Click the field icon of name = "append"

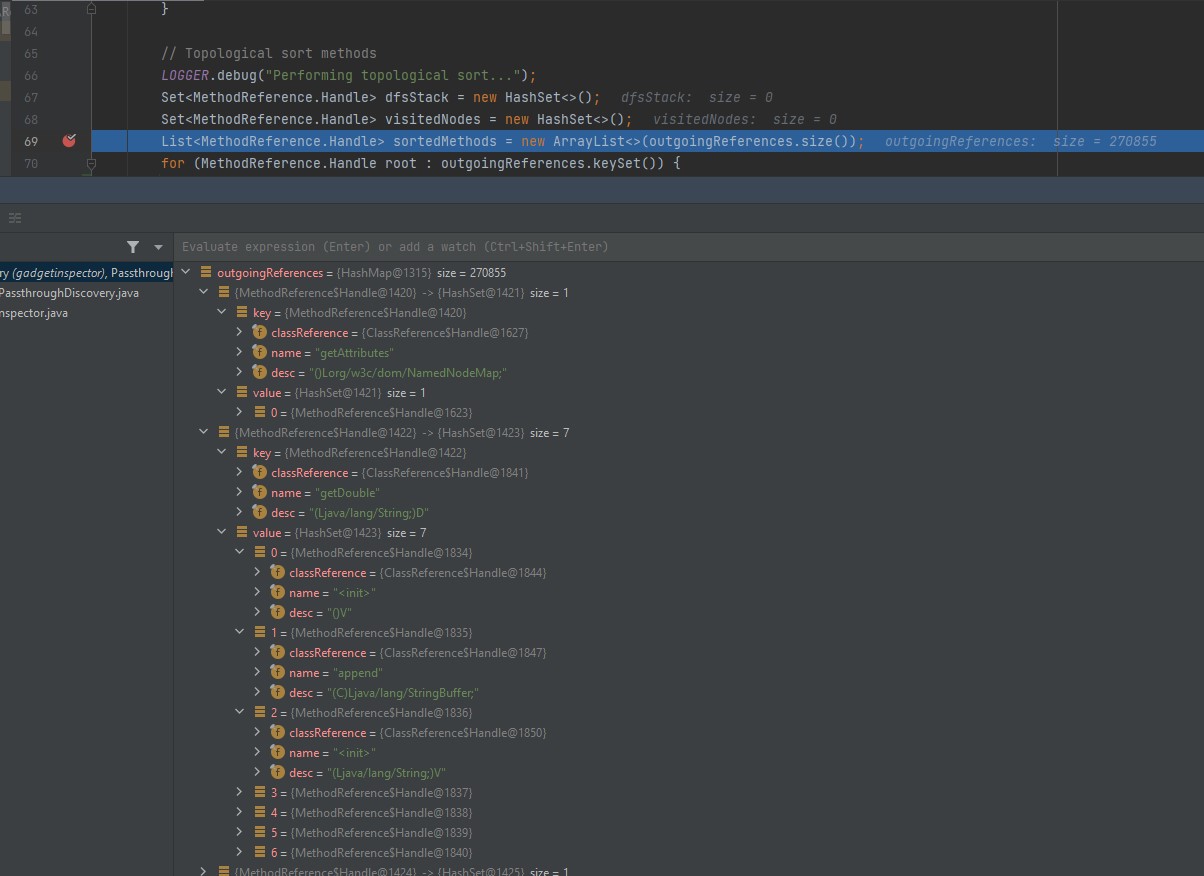tap(278, 672)
